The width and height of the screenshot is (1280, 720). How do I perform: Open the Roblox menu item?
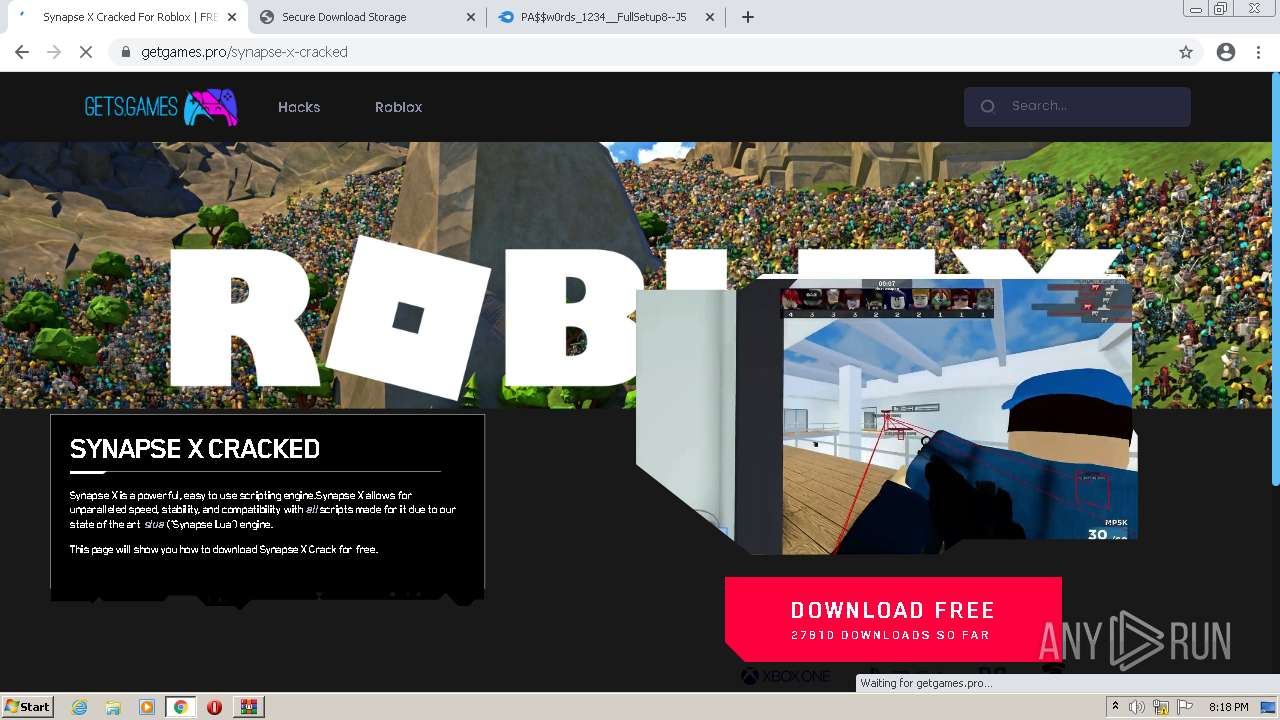pyautogui.click(x=398, y=107)
